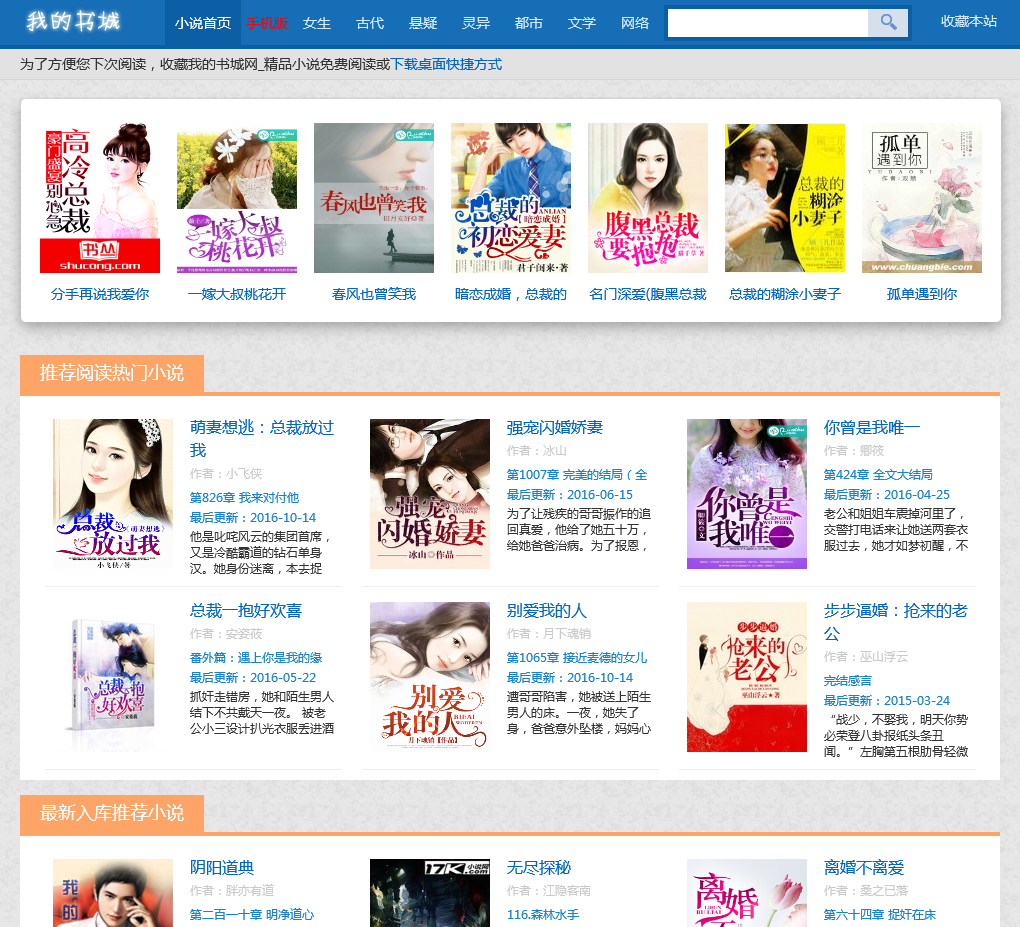Open chapter 番外篇：遇上你是我的缘

pos(256,658)
